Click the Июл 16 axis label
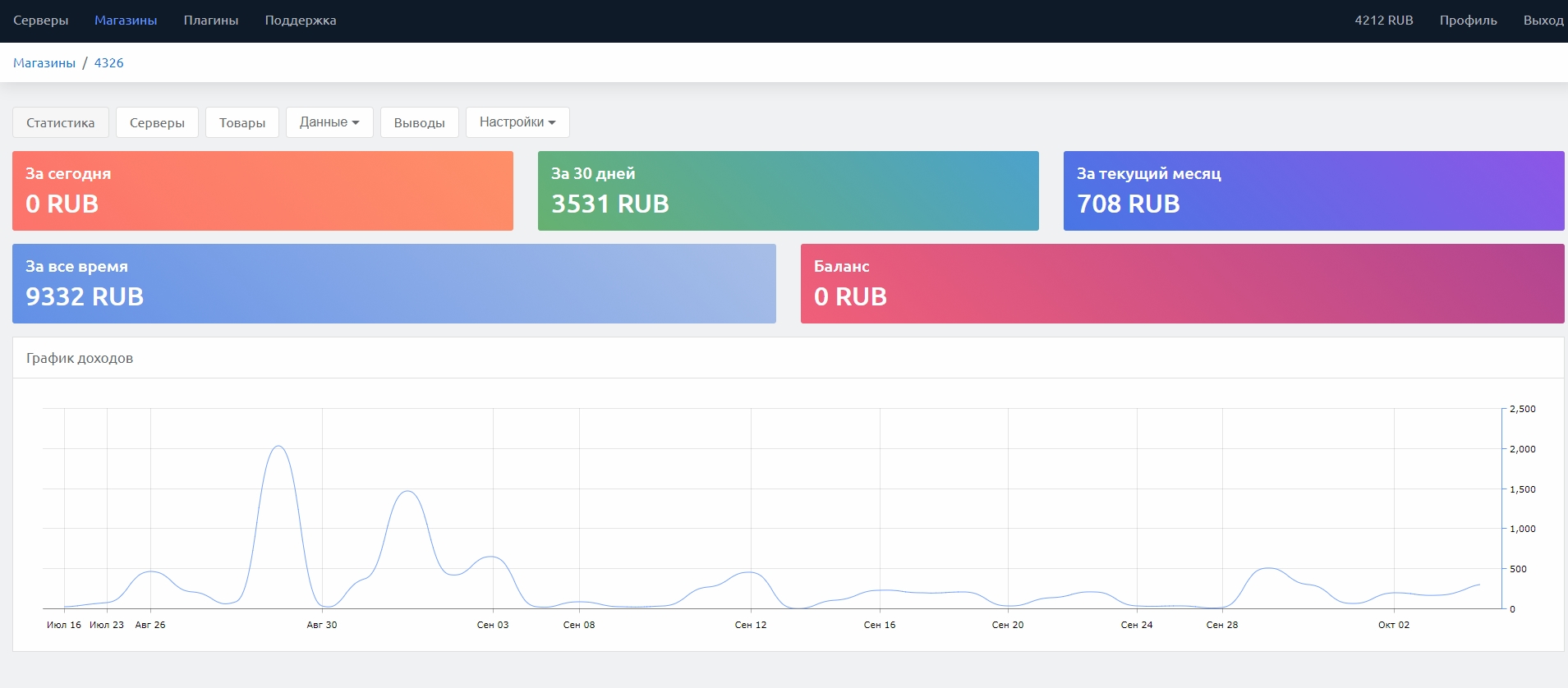 point(64,625)
